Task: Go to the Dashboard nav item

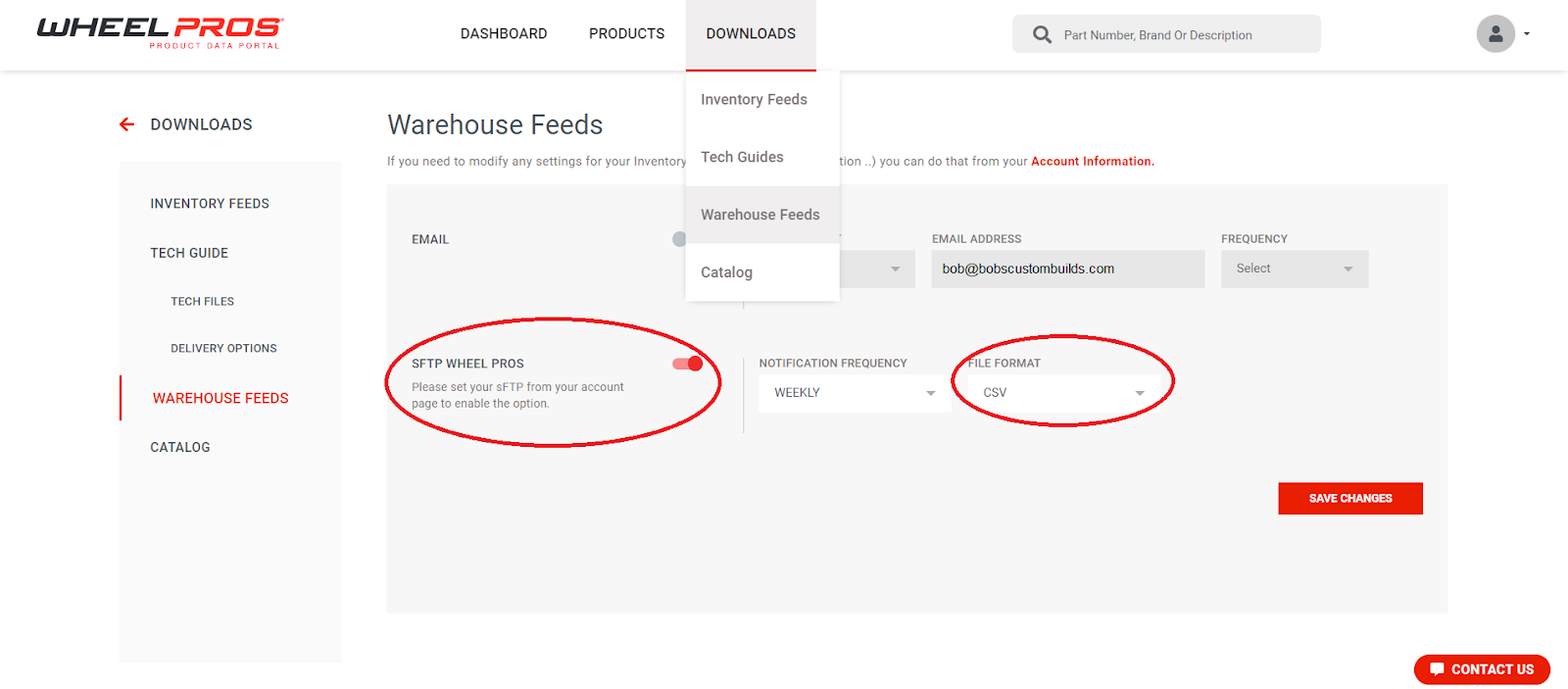Action: 504,34
